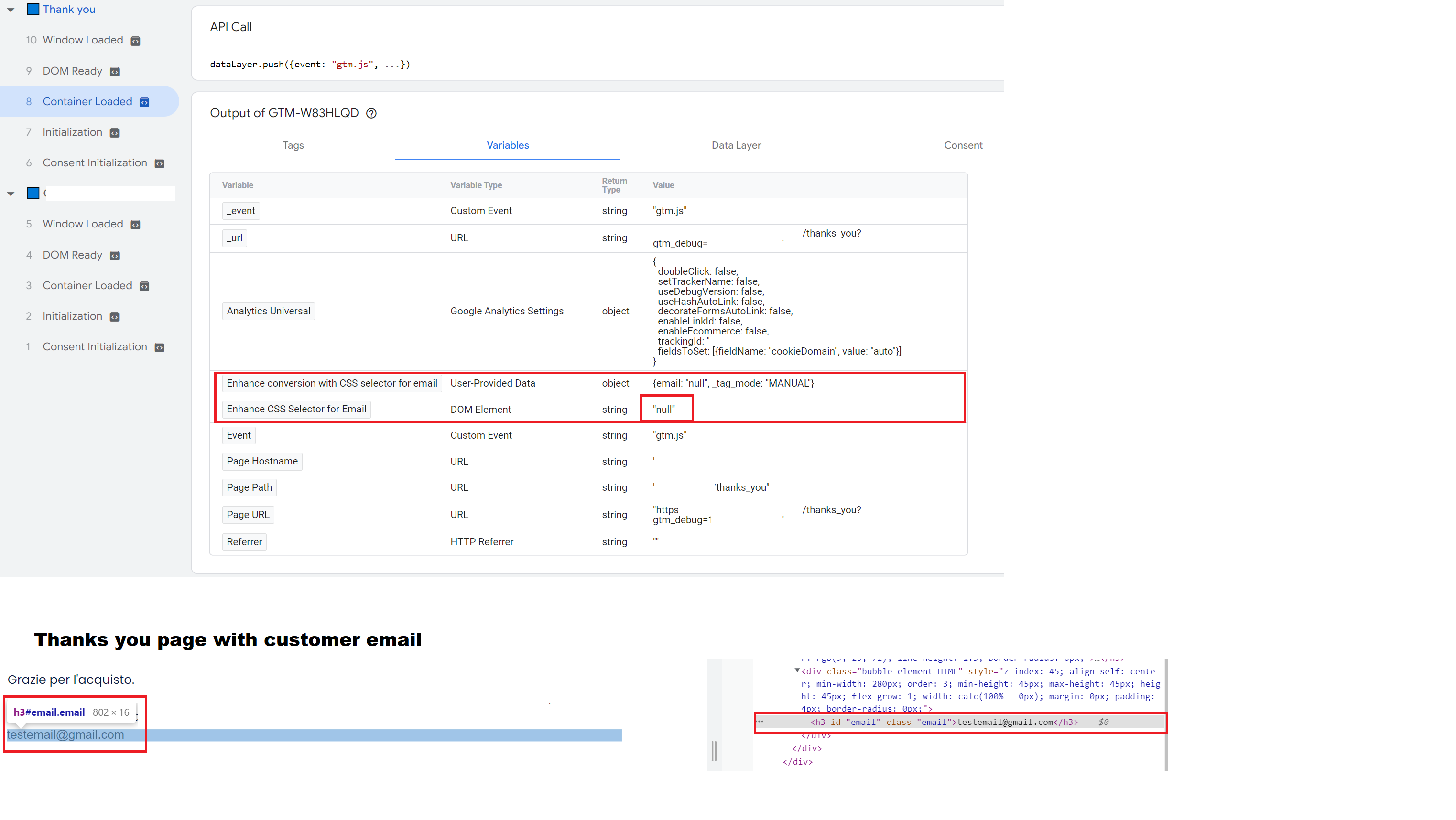
Task: Click icon beside Container Loaded 8
Action: (145, 102)
